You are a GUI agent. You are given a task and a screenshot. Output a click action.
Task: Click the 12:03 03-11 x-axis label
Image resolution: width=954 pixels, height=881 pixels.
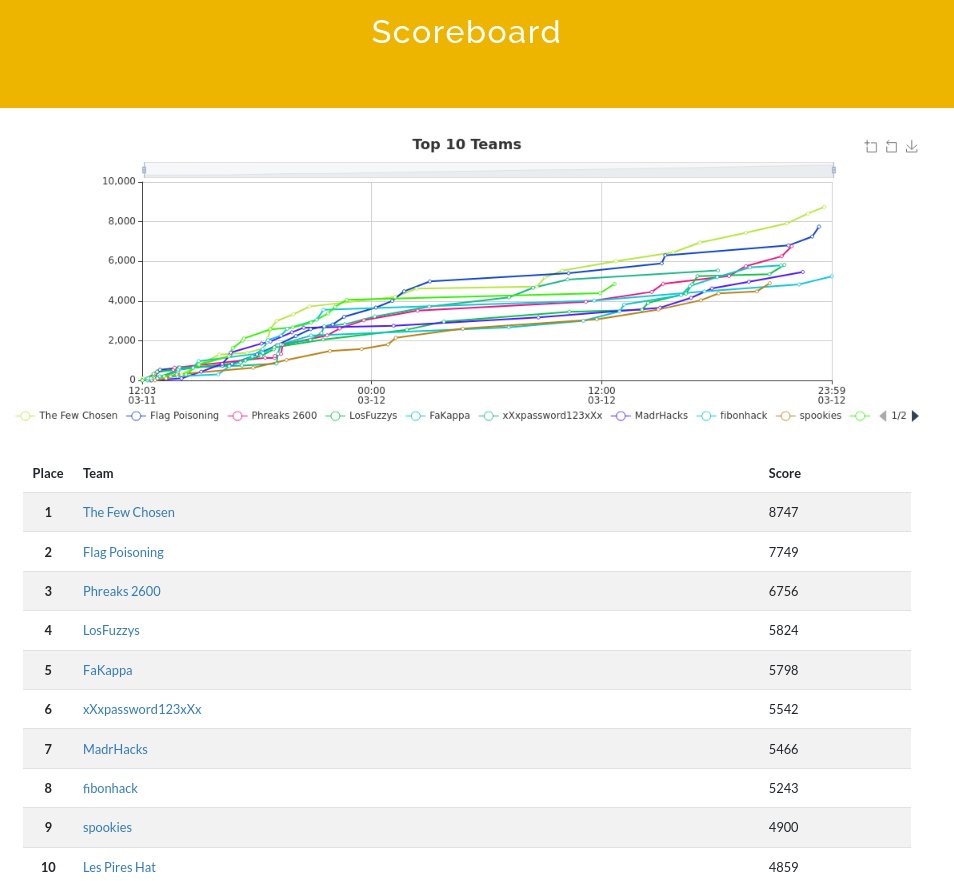tap(142, 395)
